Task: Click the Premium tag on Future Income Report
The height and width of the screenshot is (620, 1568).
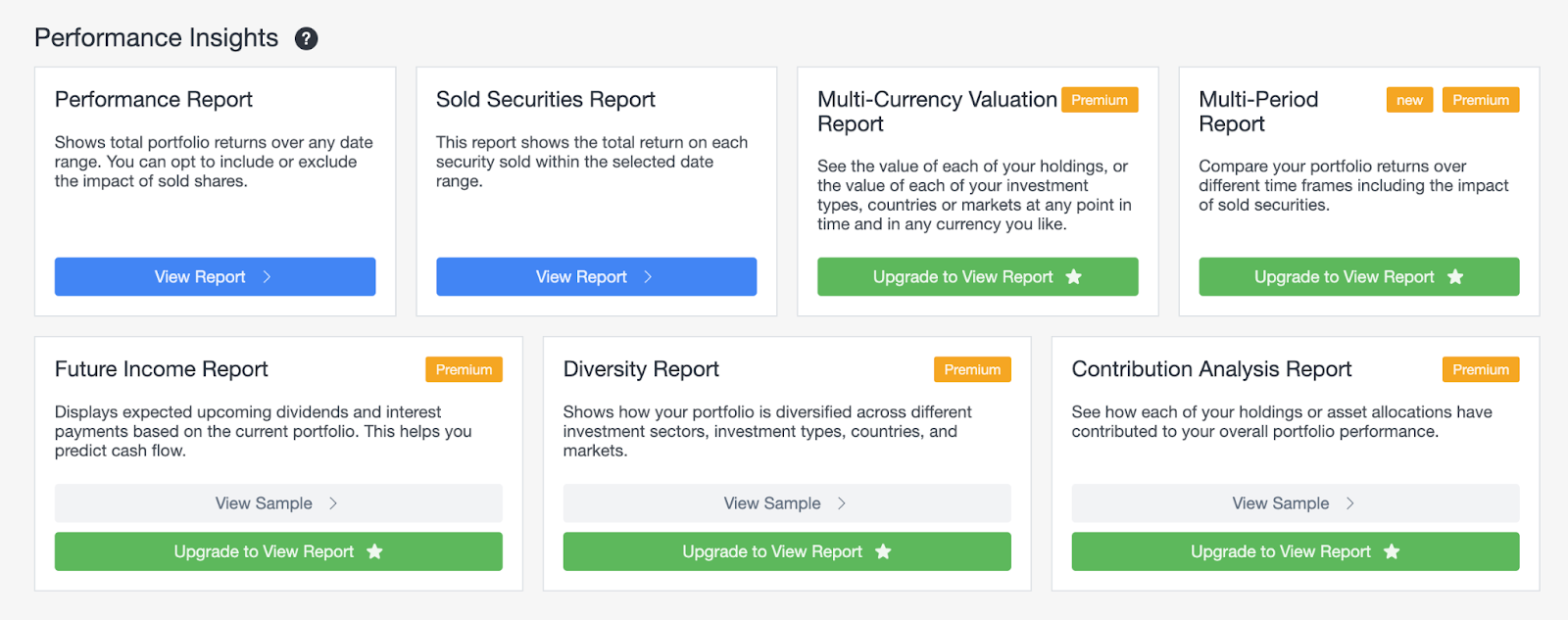Action: click(464, 369)
